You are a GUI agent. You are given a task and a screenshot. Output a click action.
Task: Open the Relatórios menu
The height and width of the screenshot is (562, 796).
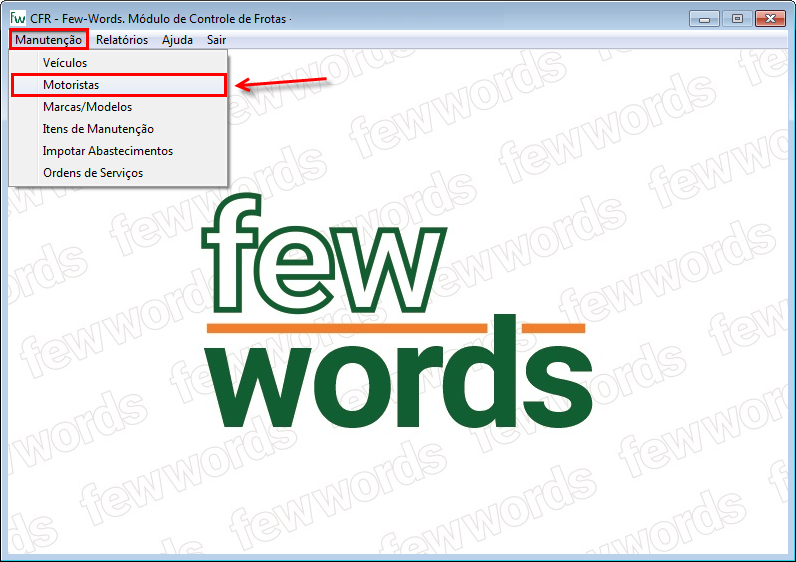pyautogui.click(x=122, y=40)
